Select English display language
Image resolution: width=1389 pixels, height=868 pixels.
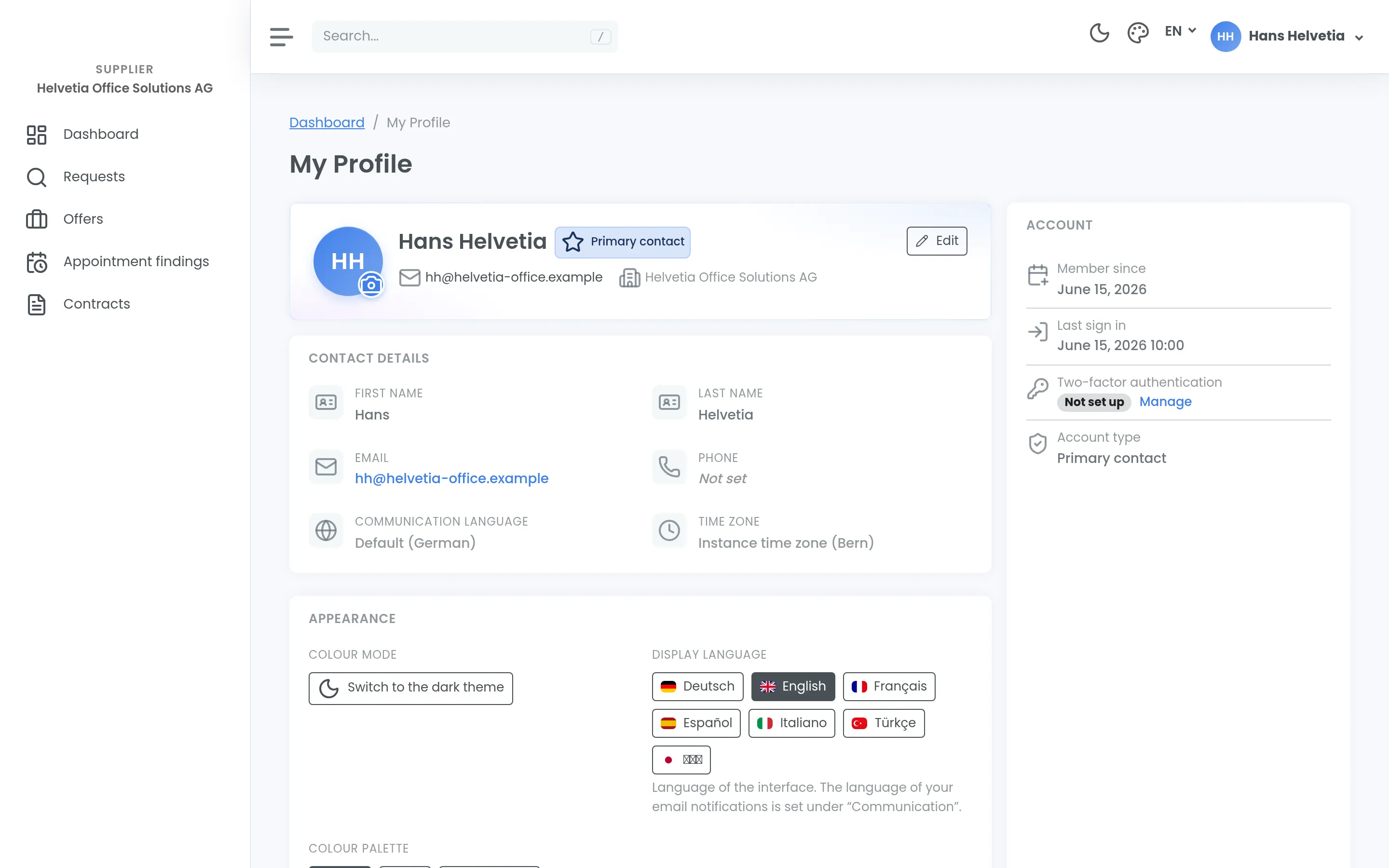[x=793, y=687]
